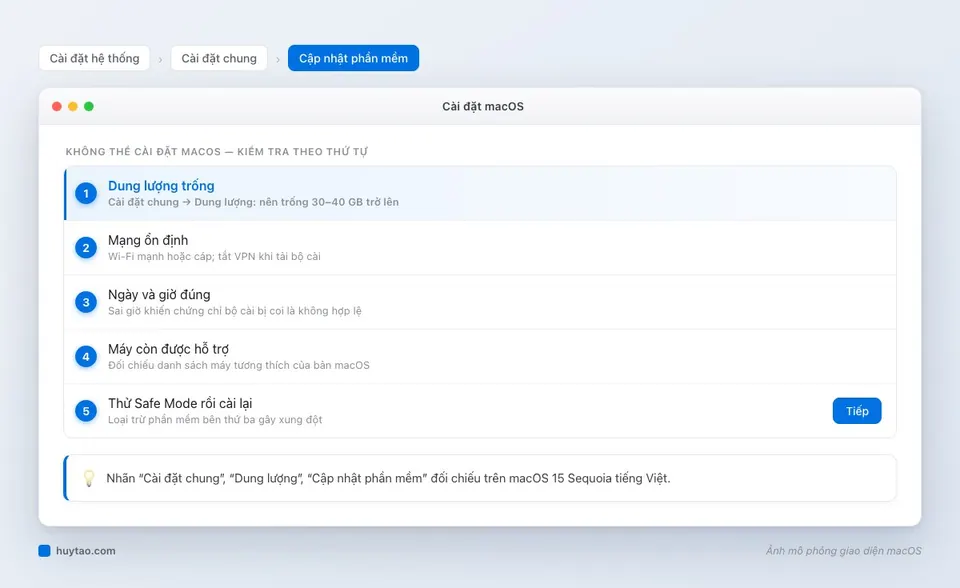Click the Cài đặt macOS window title
960x588 pixels.
click(483, 107)
